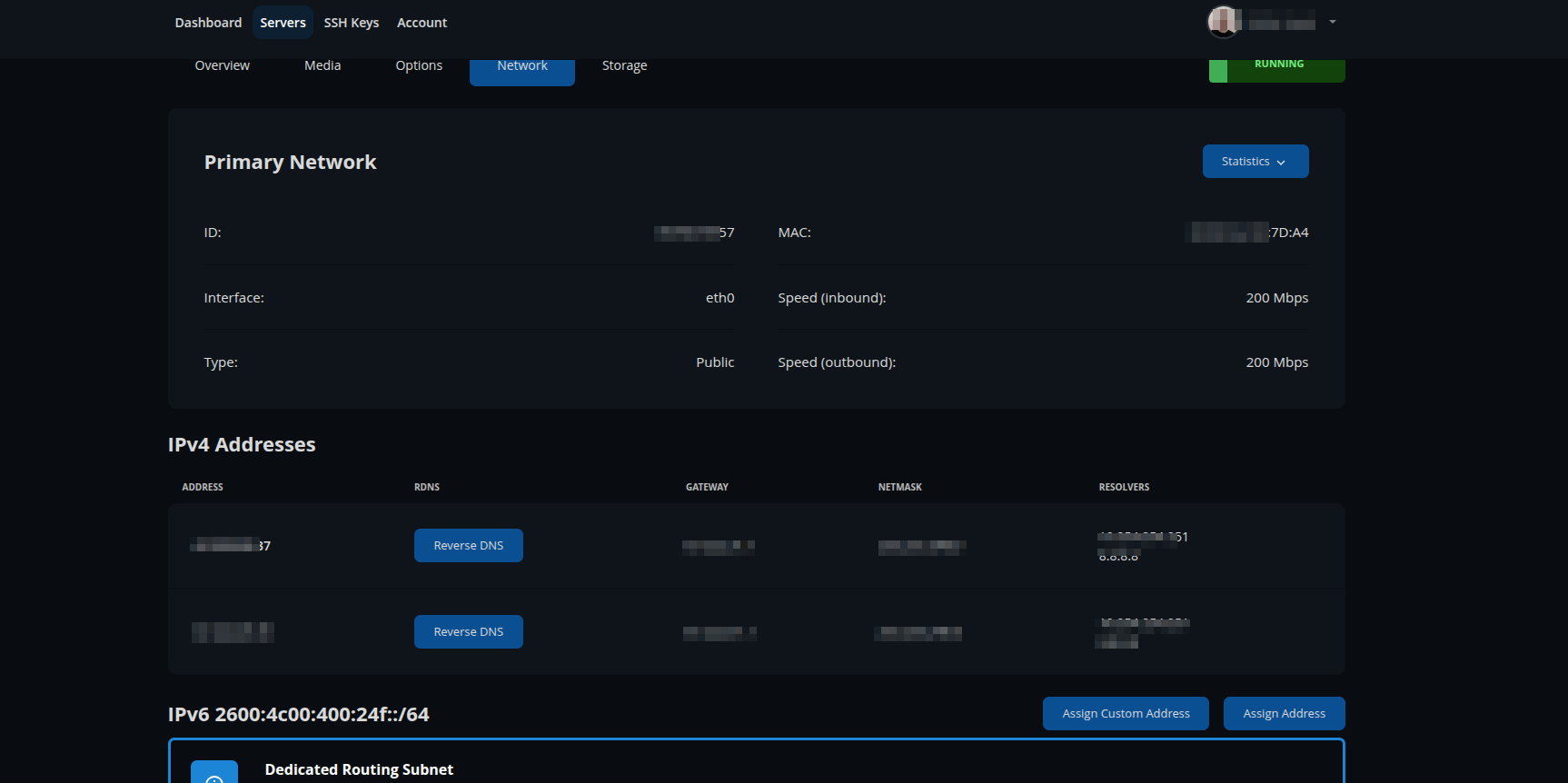This screenshot has height=783, width=1568.
Task: Click Reverse DNS in second IPv4 row
Action: click(469, 632)
